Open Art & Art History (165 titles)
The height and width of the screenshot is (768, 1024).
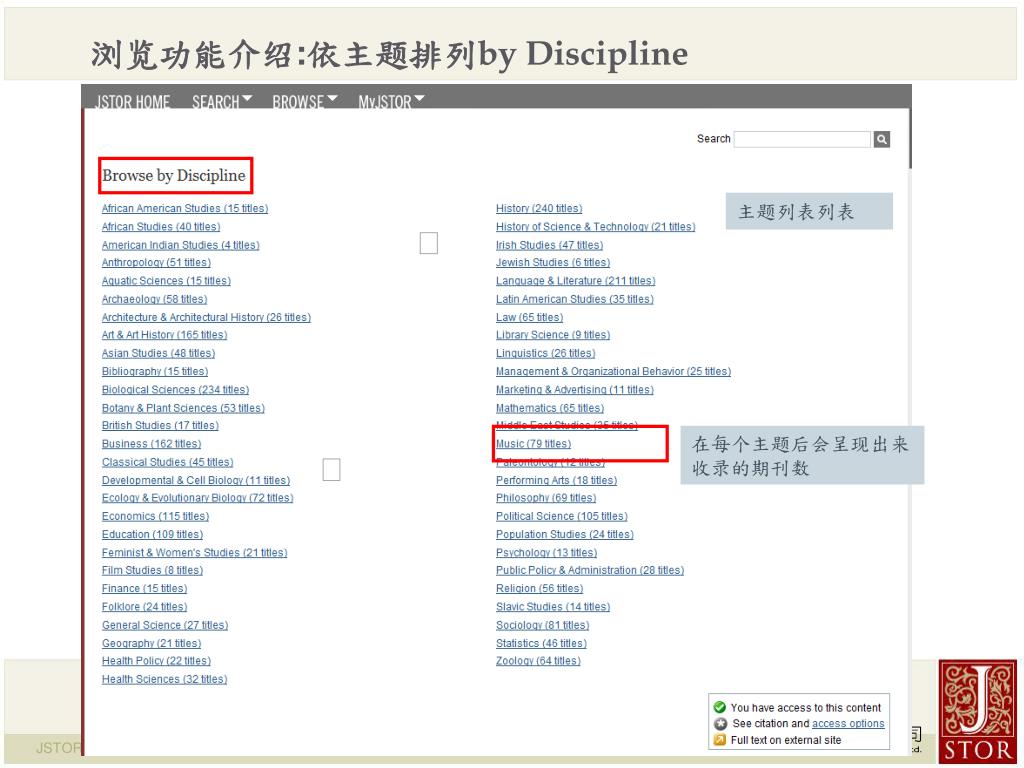[164, 335]
